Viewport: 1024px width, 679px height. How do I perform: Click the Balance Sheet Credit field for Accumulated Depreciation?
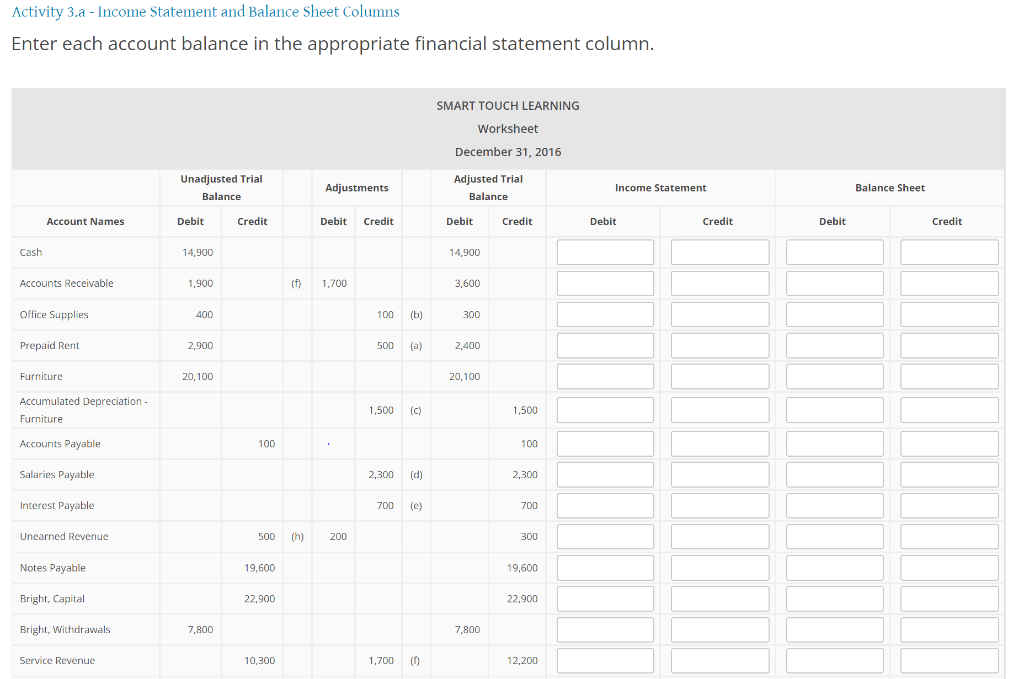click(947, 409)
